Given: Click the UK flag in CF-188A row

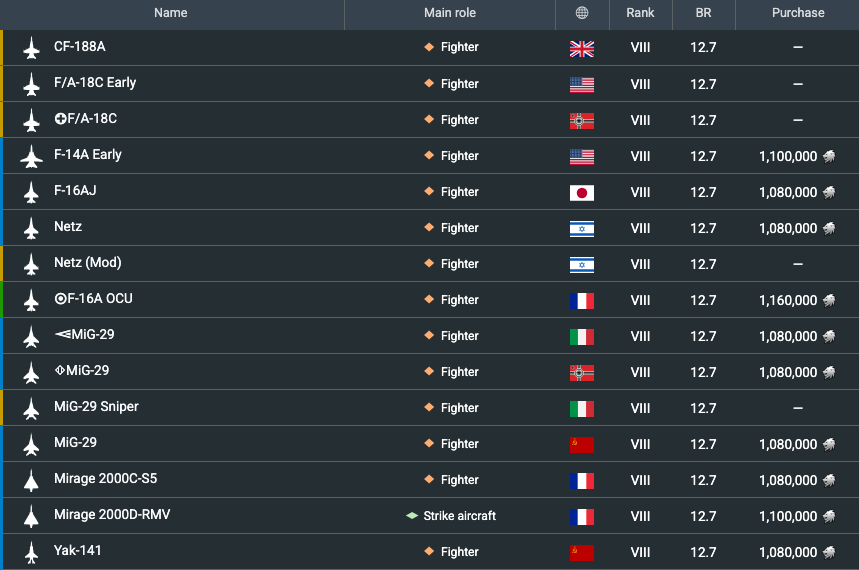Looking at the screenshot, I should pos(582,48).
